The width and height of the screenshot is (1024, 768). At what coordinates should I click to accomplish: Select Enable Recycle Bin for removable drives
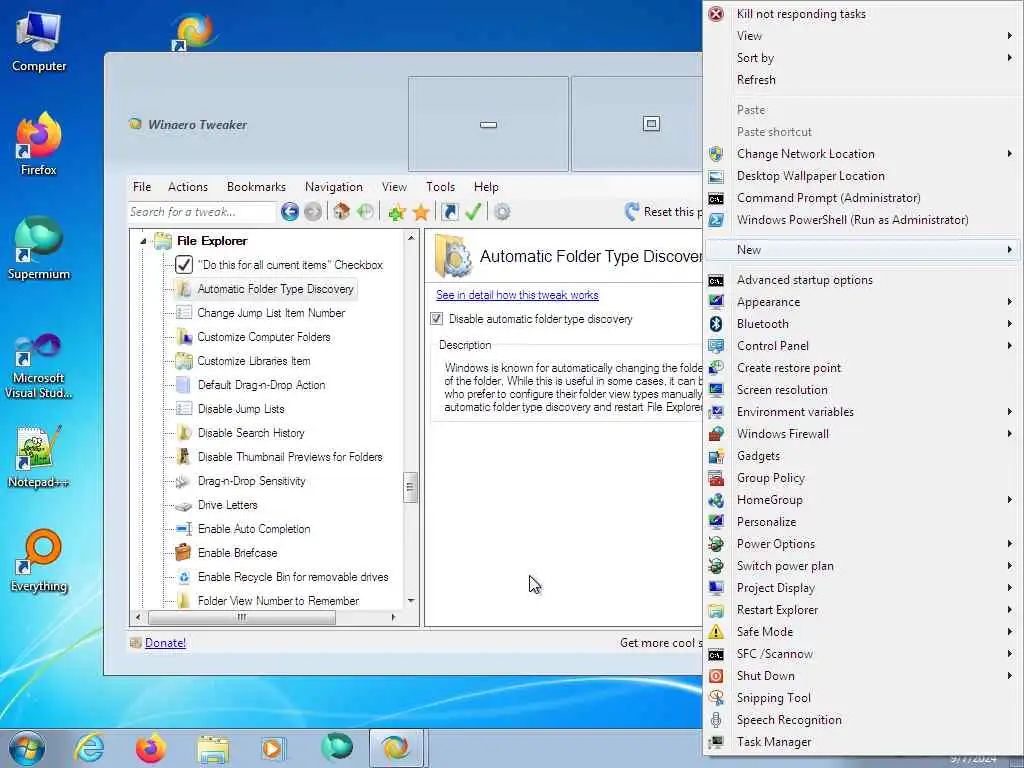tap(293, 577)
